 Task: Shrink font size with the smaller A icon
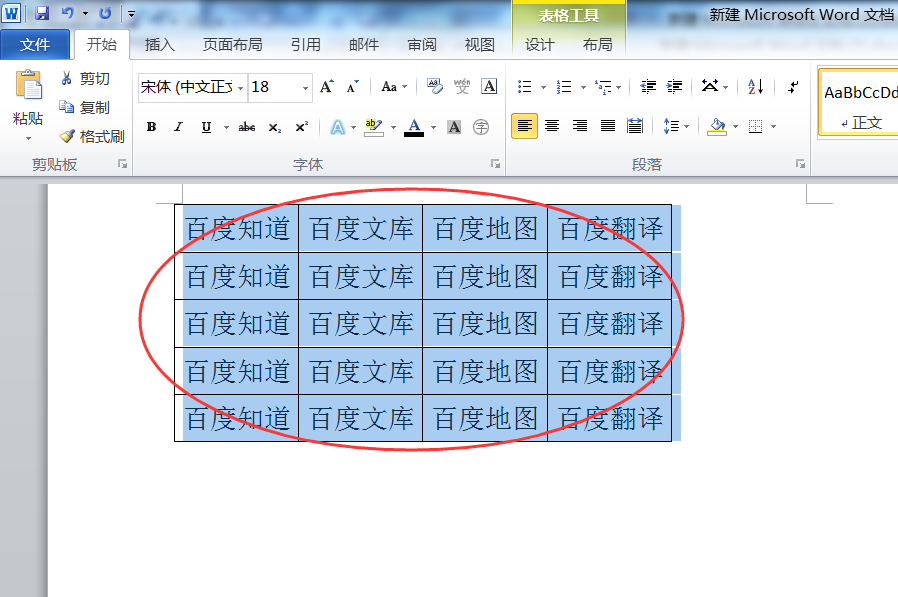coord(352,87)
